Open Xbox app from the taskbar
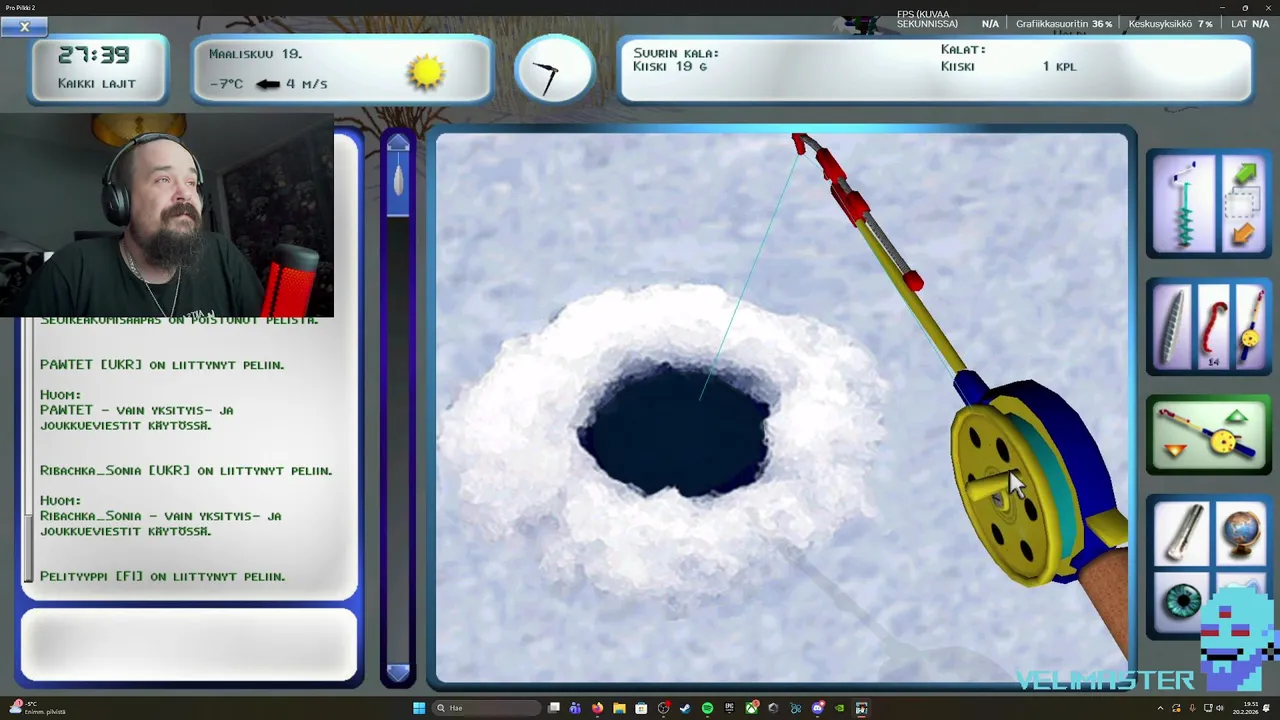Image resolution: width=1280 pixels, height=720 pixels. tap(752, 708)
